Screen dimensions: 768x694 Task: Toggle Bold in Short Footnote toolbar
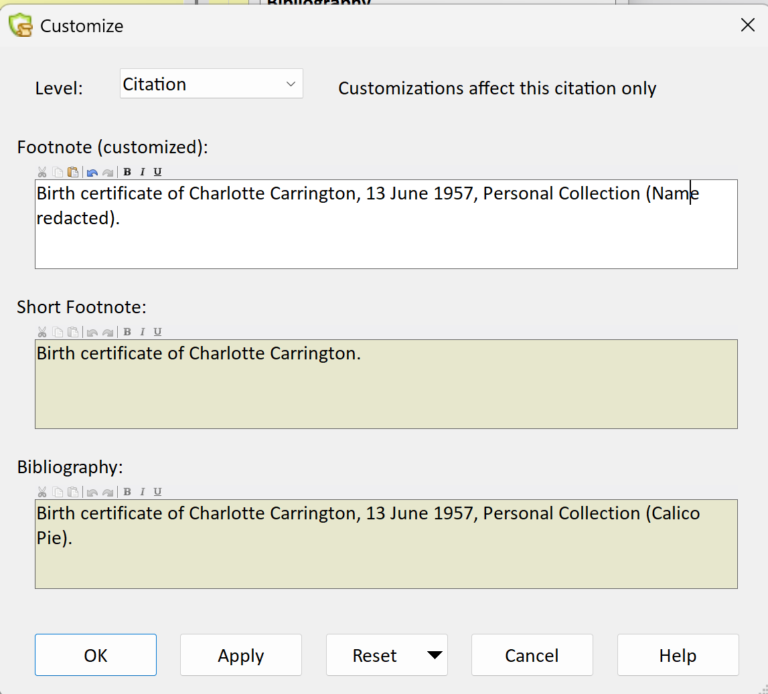tap(127, 332)
